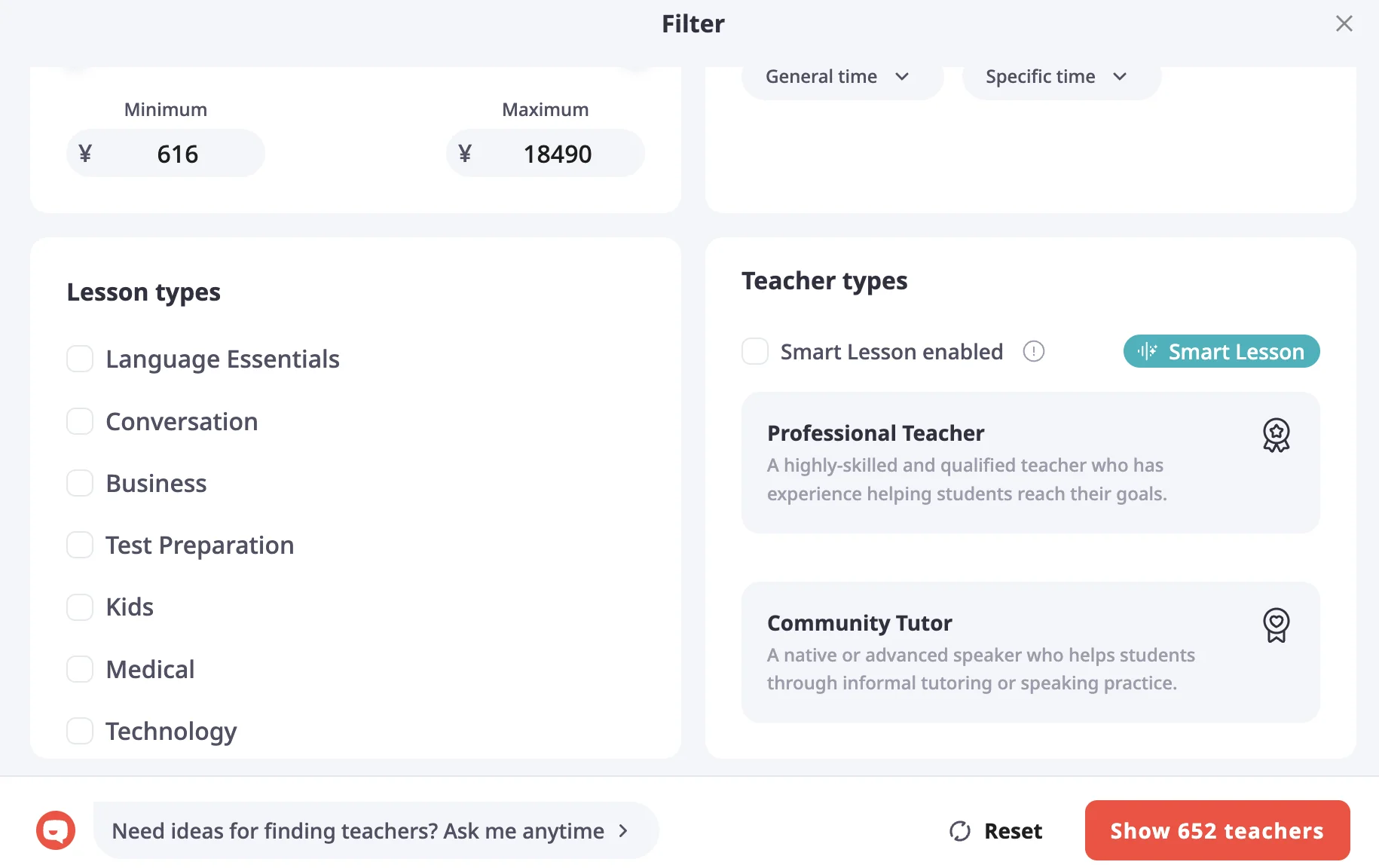Click Show 652 teachers button
This screenshot has width=1379, height=868.
click(1217, 830)
